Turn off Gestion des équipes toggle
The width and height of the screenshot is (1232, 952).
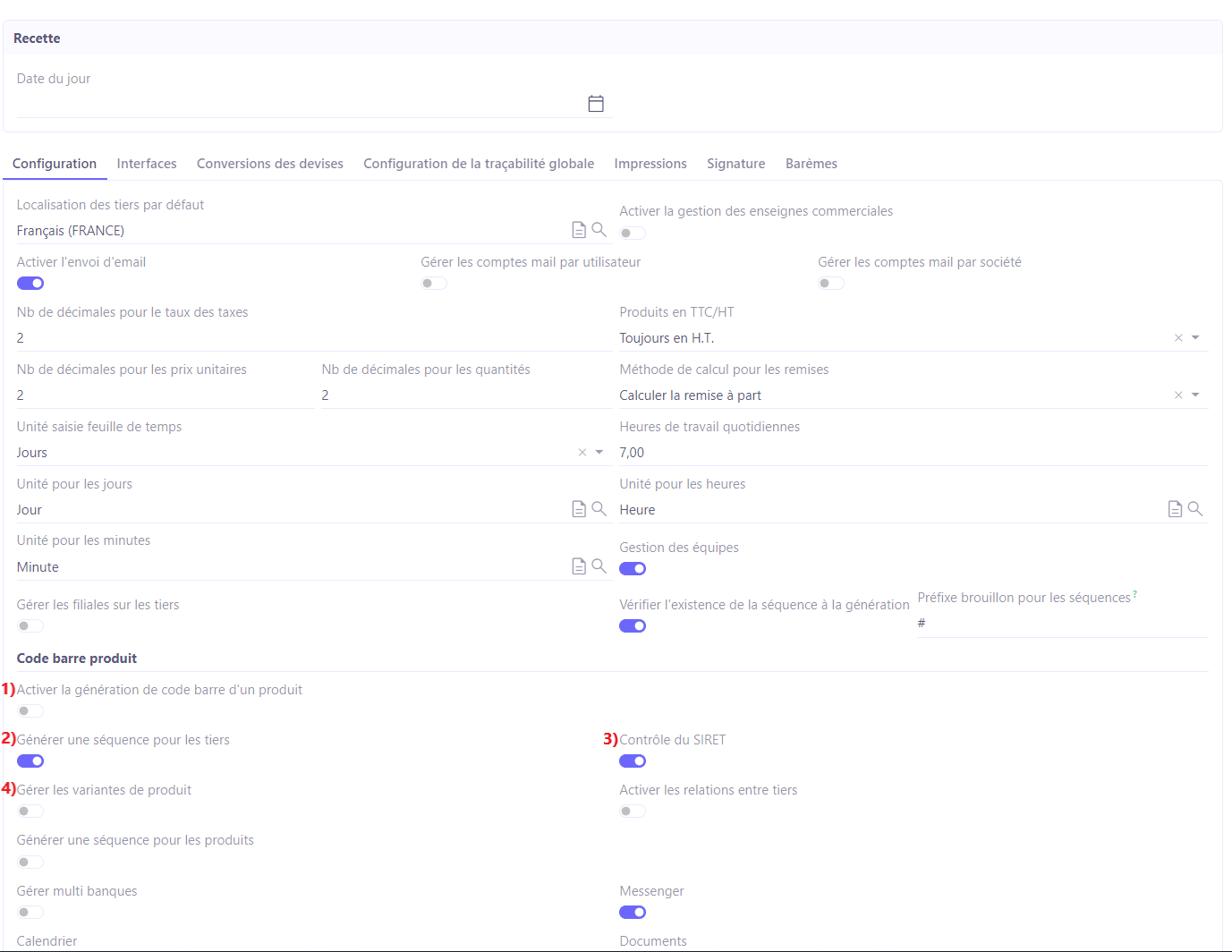pyautogui.click(x=633, y=569)
